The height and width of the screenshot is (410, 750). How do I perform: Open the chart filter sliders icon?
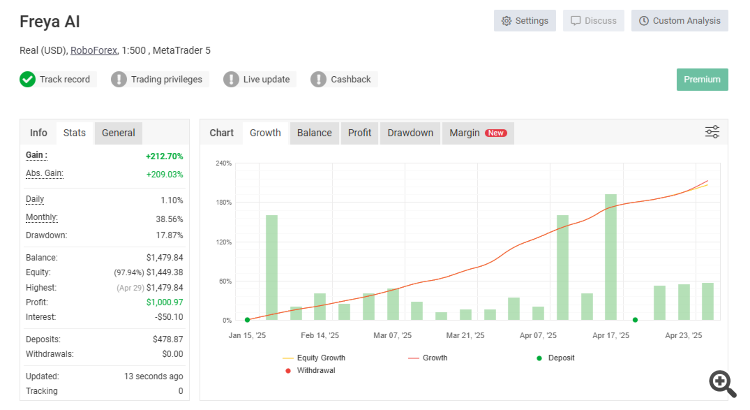(x=712, y=132)
